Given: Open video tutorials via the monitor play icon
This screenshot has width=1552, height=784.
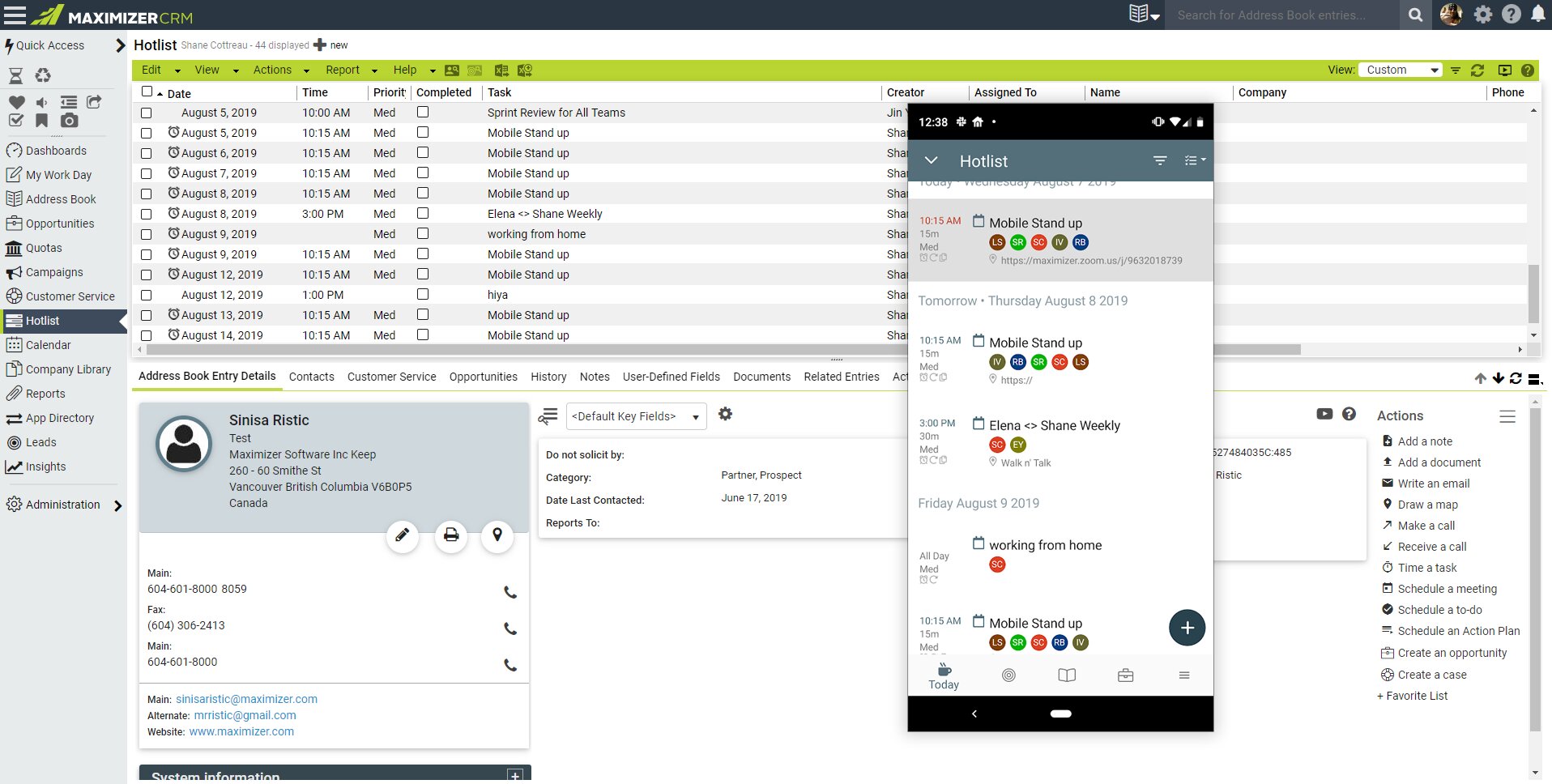Looking at the screenshot, I should click(1505, 70).
